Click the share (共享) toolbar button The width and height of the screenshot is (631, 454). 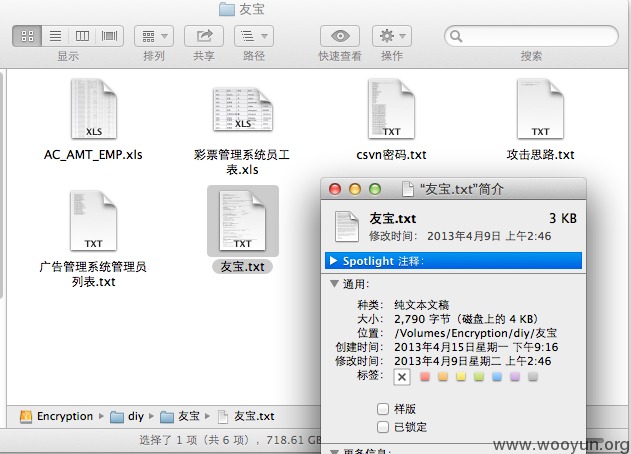(204, 36)
